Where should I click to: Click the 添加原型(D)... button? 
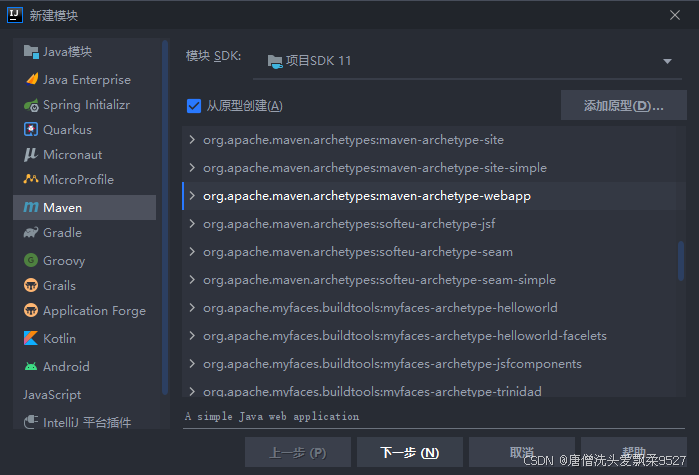coord(623,105)
